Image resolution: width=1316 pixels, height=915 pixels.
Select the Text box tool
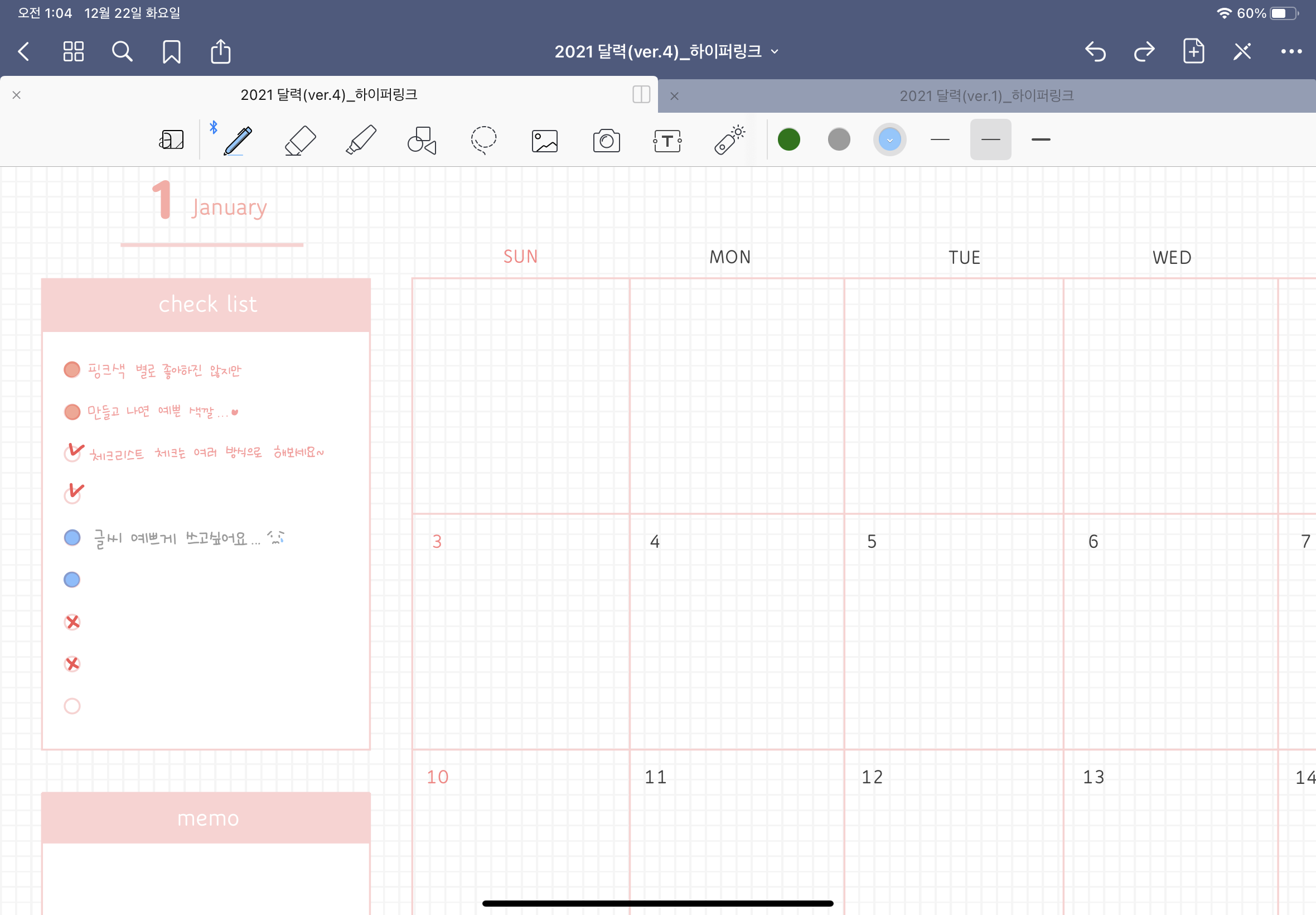click(x=667, y=141)
